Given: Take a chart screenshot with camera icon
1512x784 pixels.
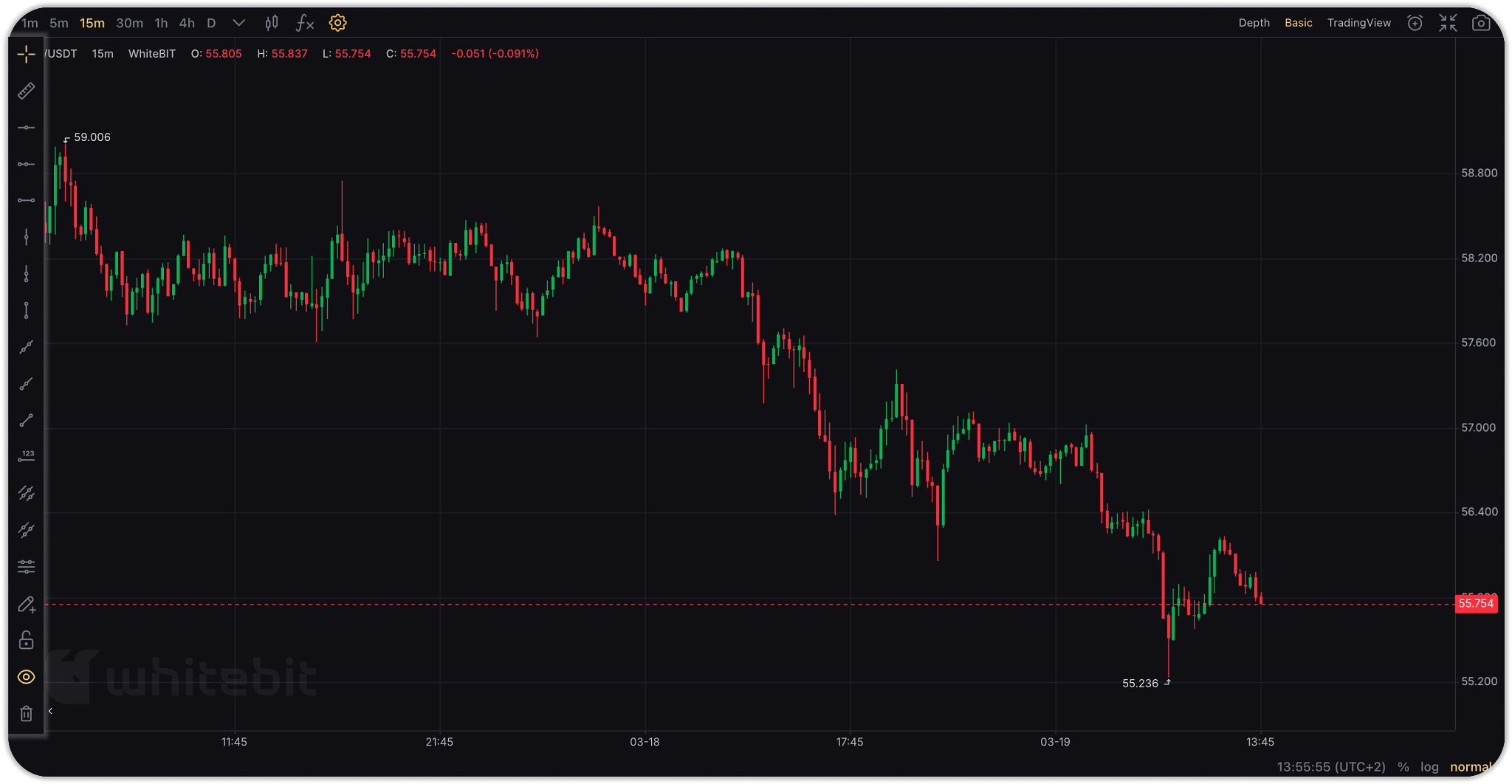Looking at the screenshot, I should click(1481, 23).
